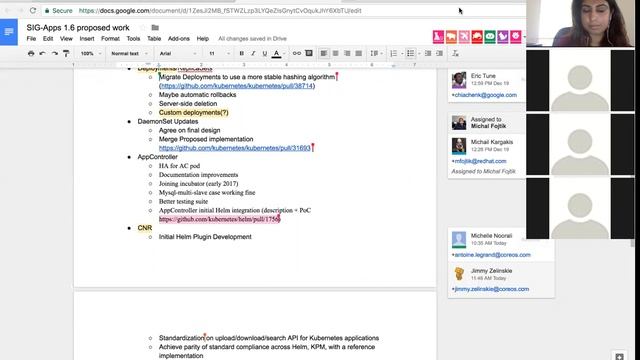640x360 pixels.
Task: Click the Bulleted list icon
Action: pyautogui.click(x=411, y=53)
